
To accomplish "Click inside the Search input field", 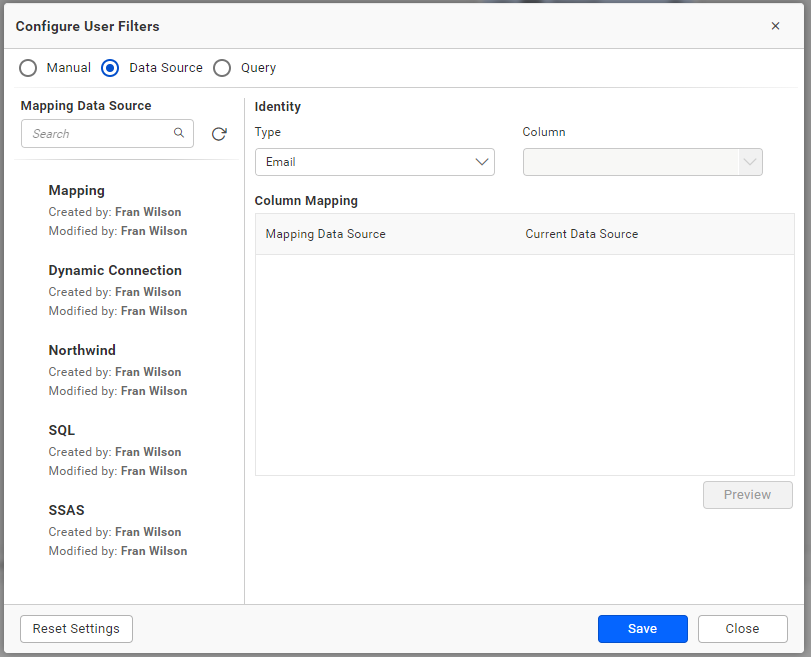I will click(x=95, y=133).
